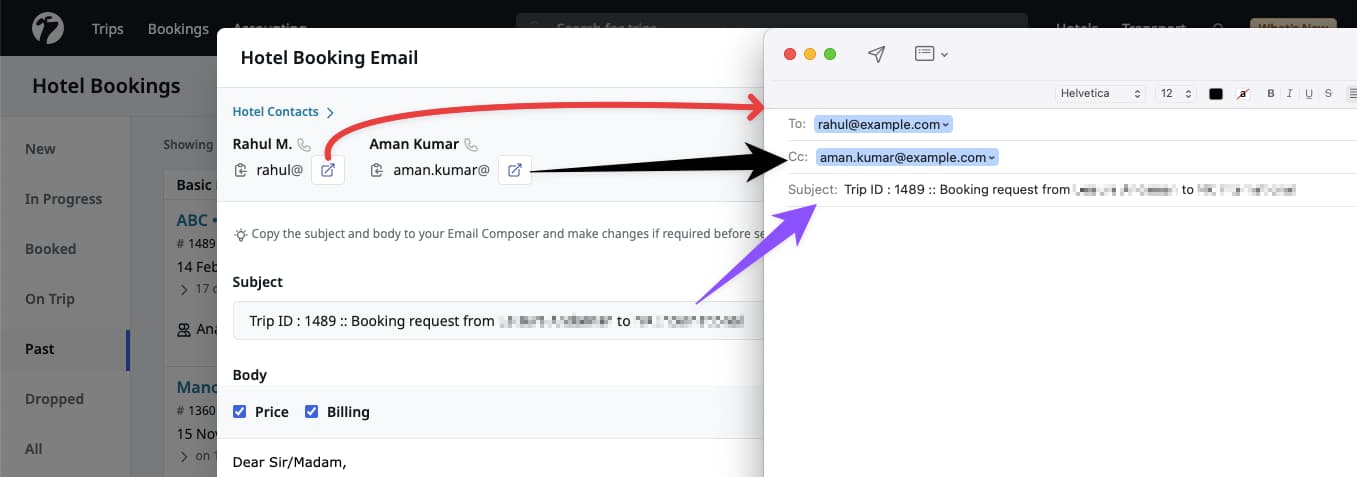This screenshot has width=1357, height=477.
Task: Toggle the Billing checkbox
Action: click(311, 412)
